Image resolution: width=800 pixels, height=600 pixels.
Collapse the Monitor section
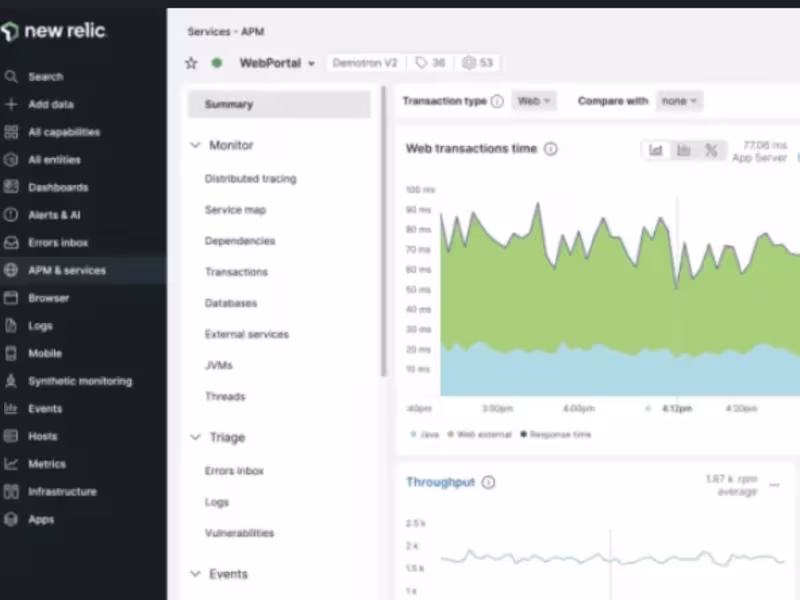(195, 145)
